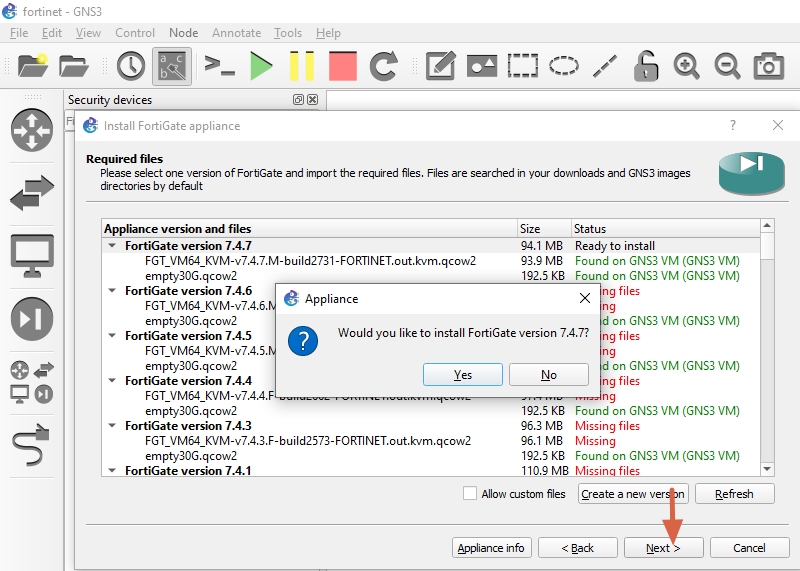Click the red Stop all nodes icon

coord(342,66)
